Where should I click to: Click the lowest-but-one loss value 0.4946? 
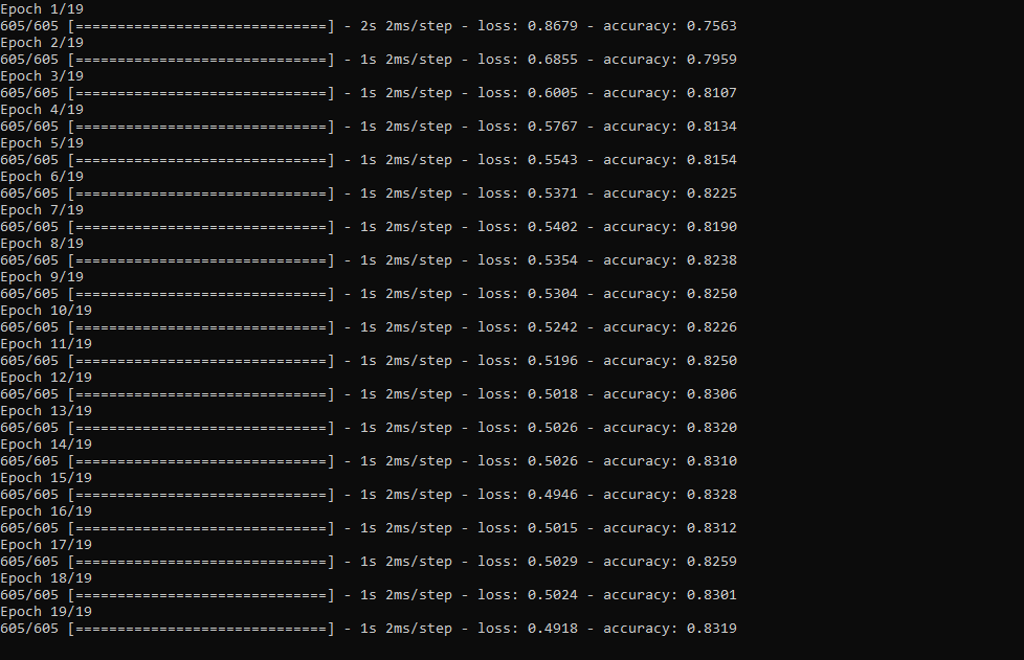point(552,495)
